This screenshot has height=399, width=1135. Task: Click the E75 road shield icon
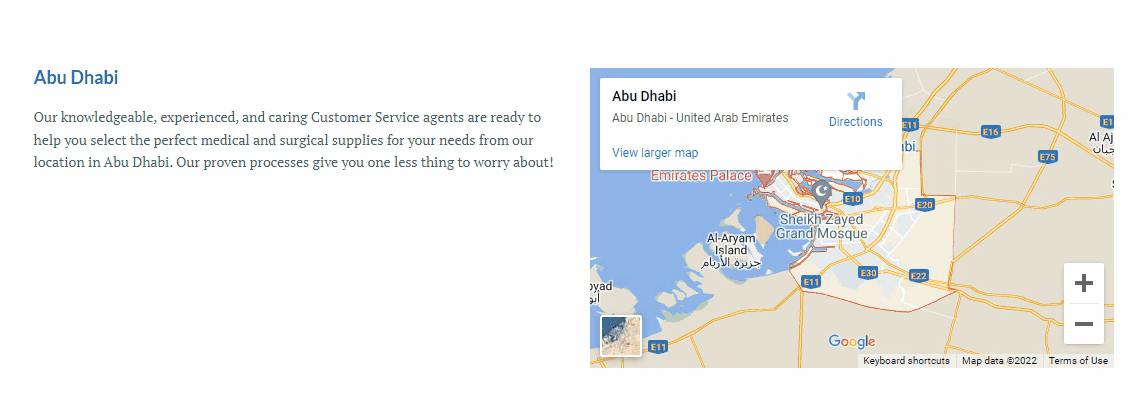(1047, 156)
